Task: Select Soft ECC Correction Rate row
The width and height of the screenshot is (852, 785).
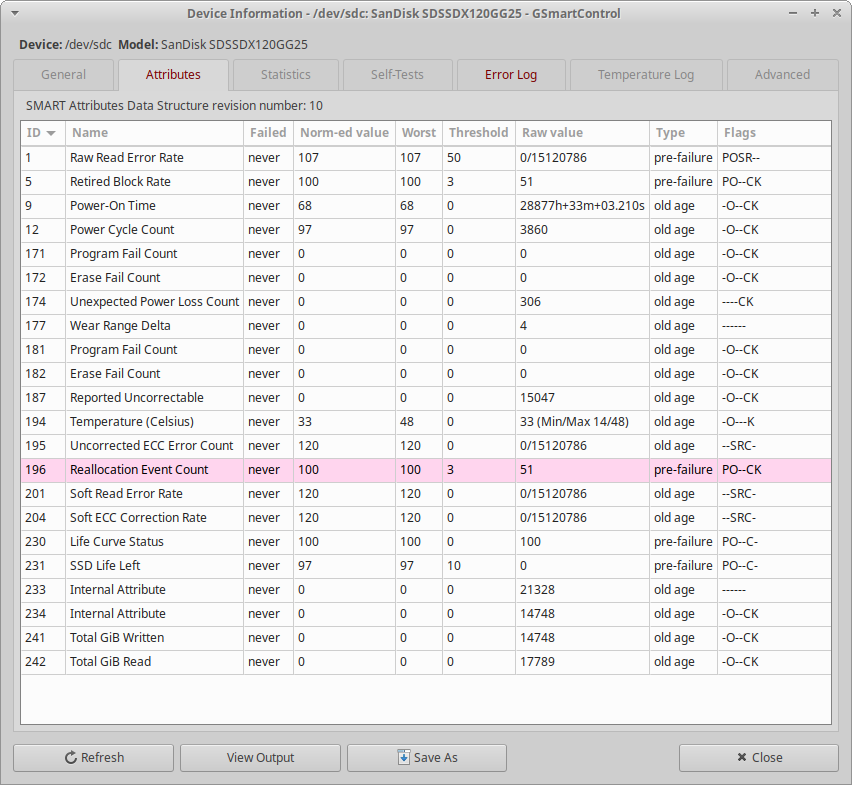Action: (x=426, y=518)
